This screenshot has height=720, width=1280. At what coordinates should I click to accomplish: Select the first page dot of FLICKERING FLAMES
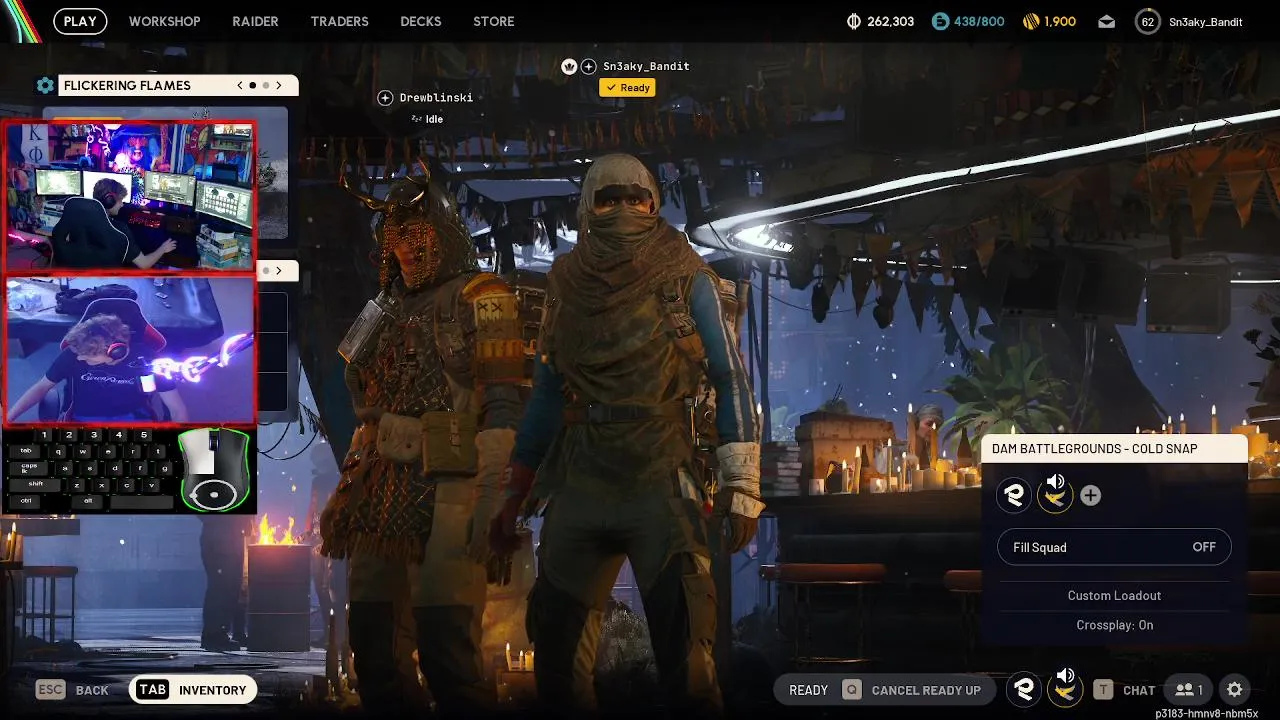tap(253, 85)
